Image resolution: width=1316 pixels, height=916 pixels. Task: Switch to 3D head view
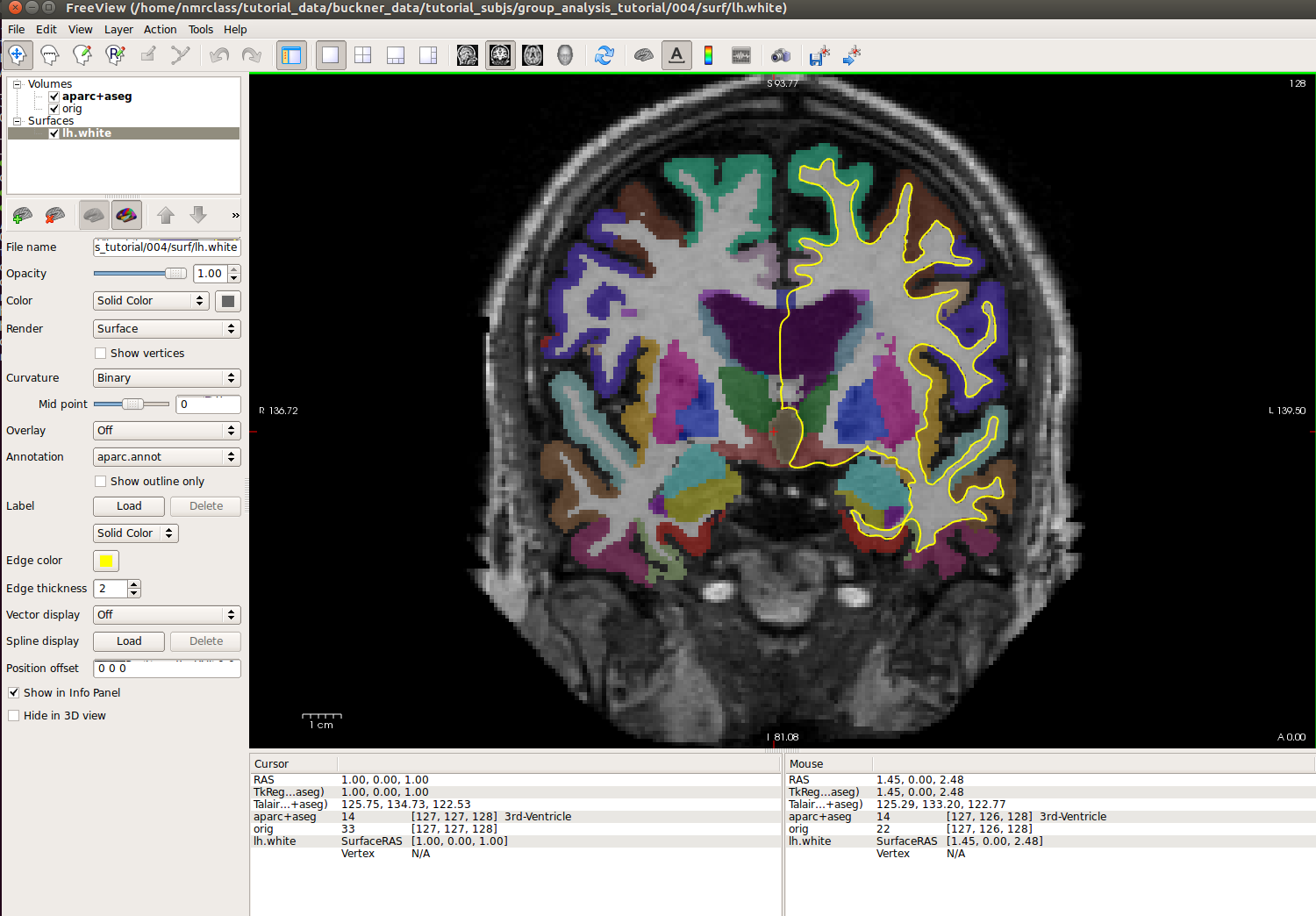(x=565, y=56)
